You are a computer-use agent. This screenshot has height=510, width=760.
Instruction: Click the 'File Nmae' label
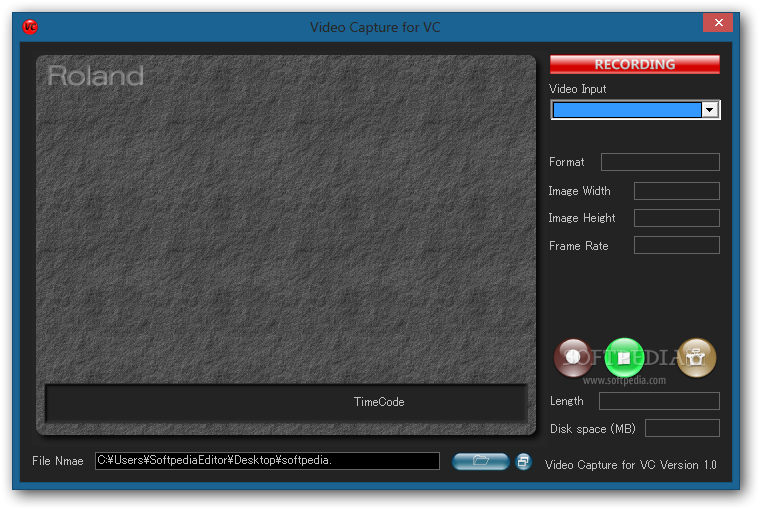[x=58, y=461]
